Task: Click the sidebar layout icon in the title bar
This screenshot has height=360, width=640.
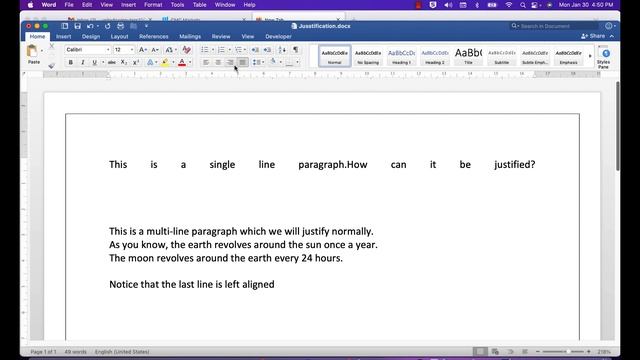Action: (64, 26)
